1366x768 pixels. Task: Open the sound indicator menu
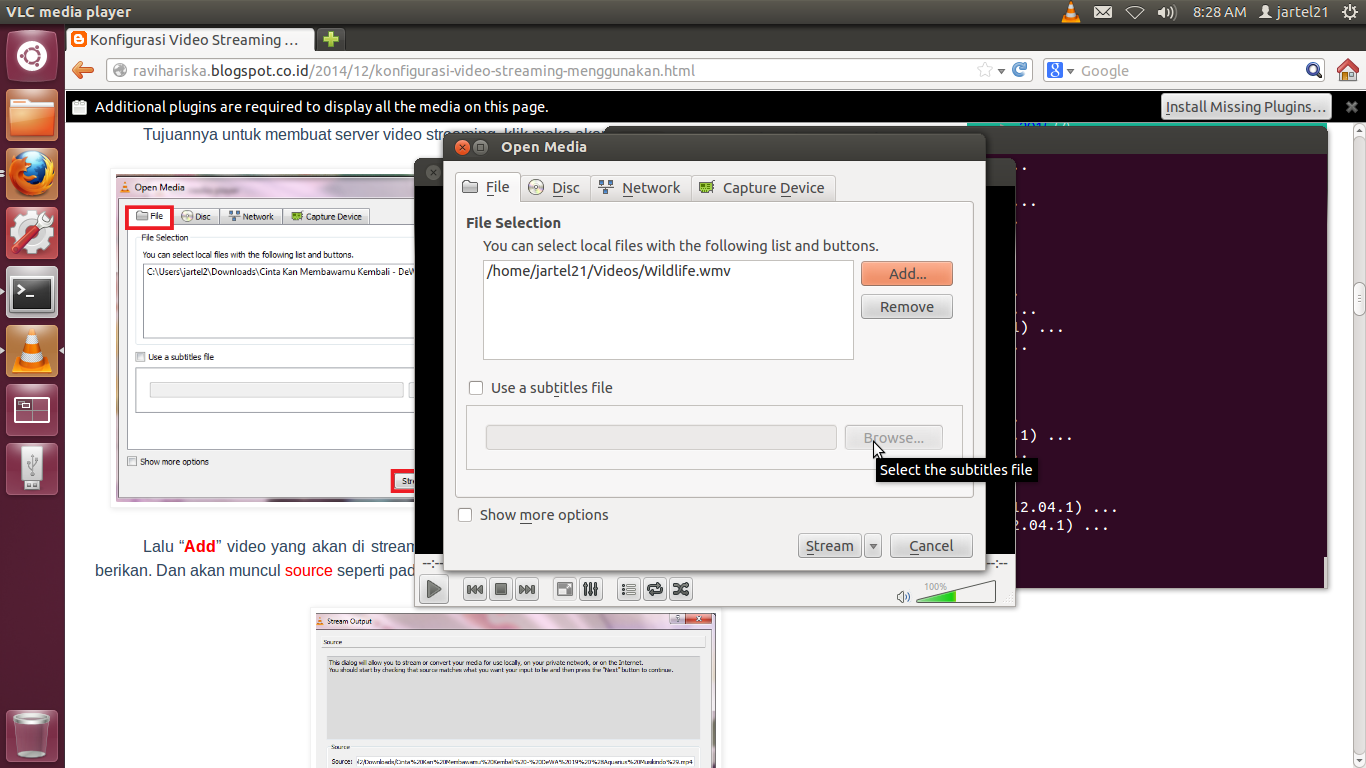[1167, 12]
